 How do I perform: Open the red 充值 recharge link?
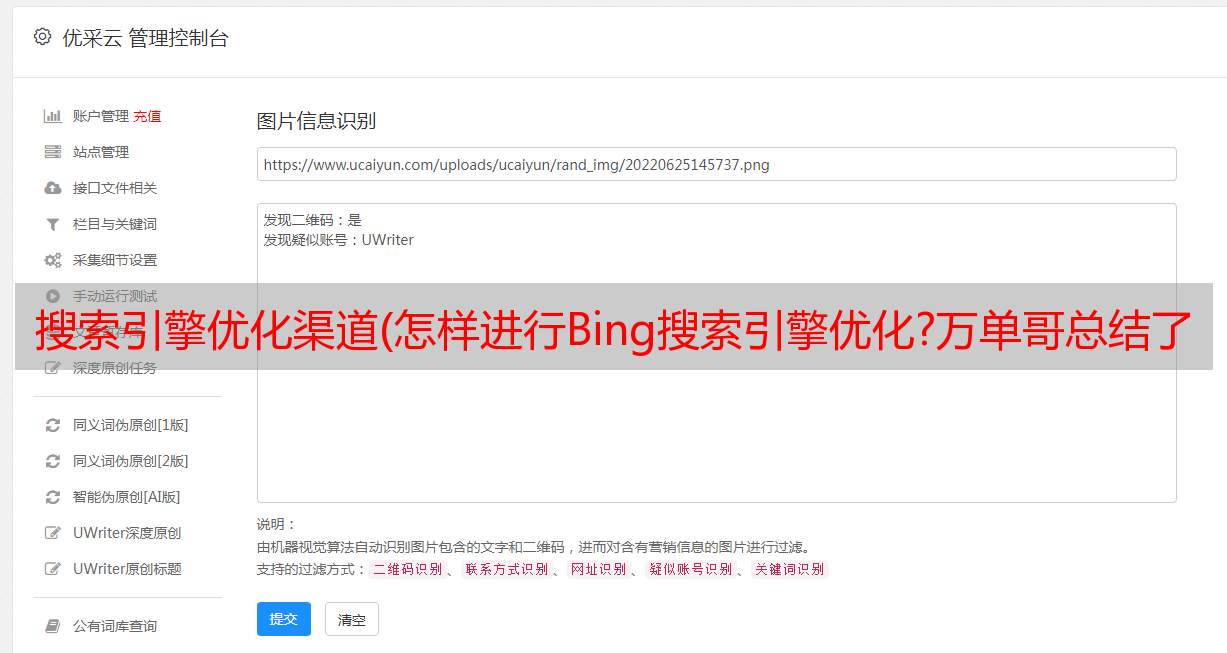(x=147, y=116)
